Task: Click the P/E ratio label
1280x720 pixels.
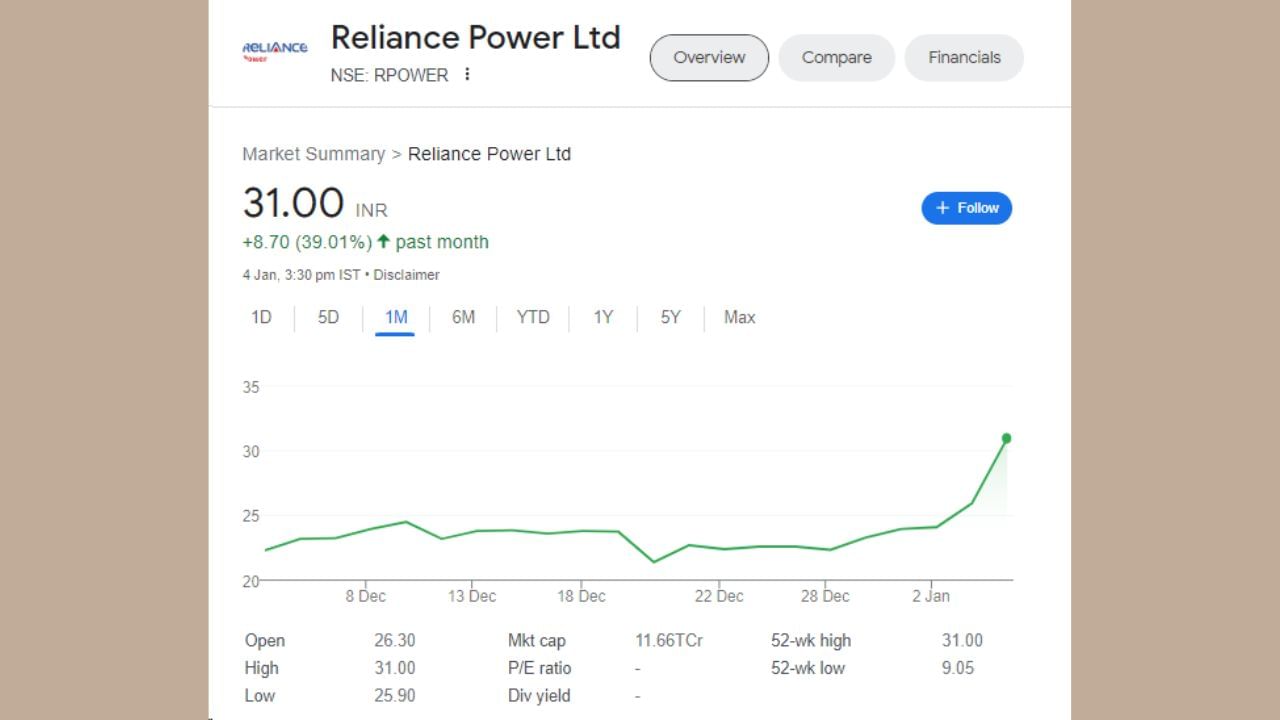Action: [539, 668]
